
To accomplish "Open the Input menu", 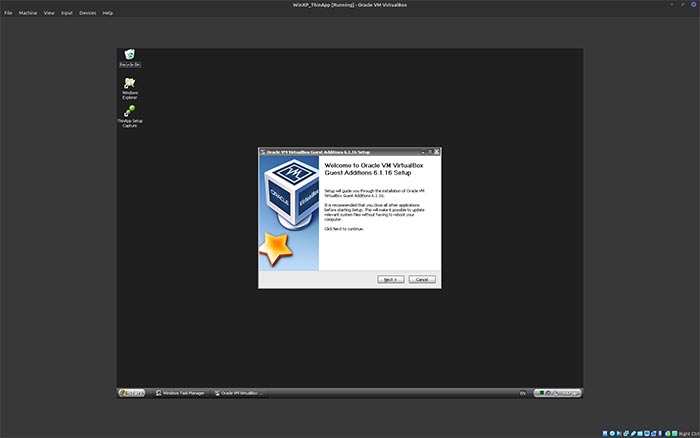I will coord(67,13).
